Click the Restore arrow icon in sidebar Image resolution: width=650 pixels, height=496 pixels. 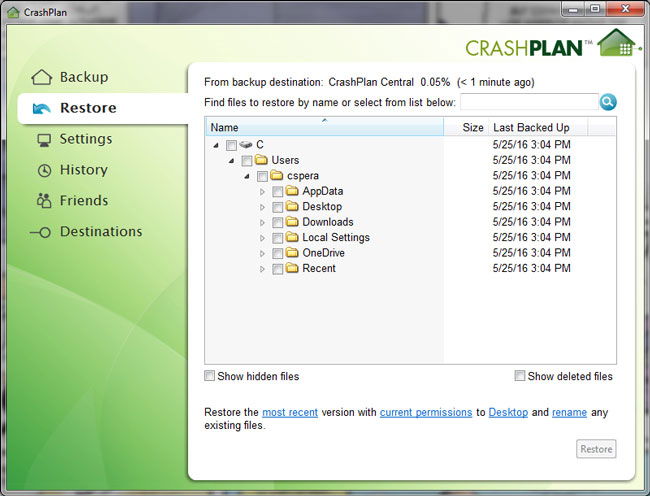41,109
